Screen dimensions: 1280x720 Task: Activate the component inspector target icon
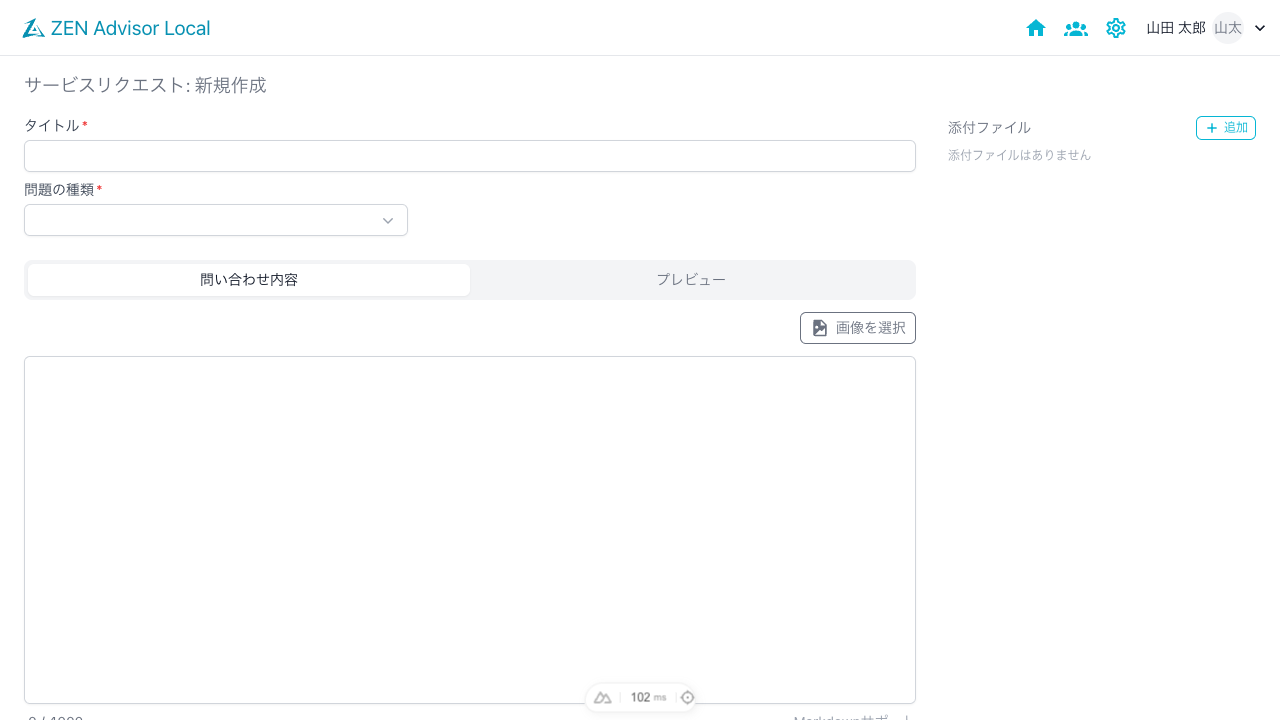688,697
